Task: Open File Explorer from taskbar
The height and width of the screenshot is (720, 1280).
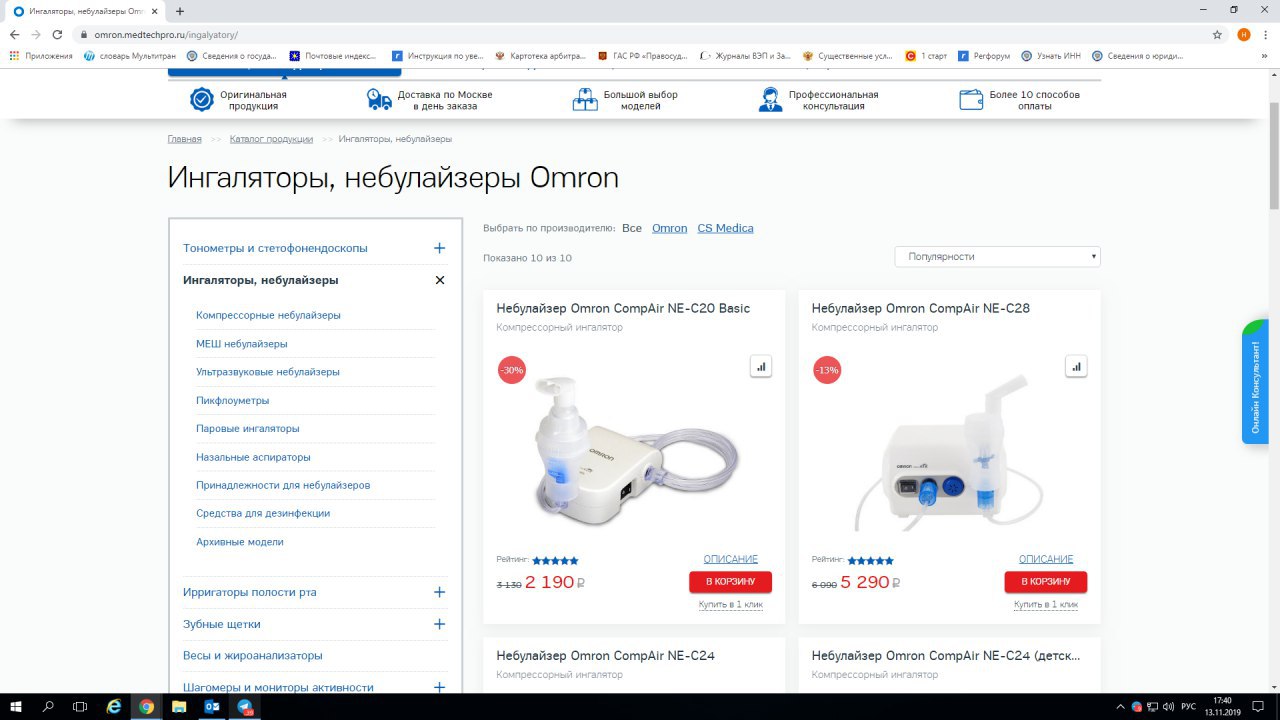Action: pyautogui.click(x=179, y=706)
